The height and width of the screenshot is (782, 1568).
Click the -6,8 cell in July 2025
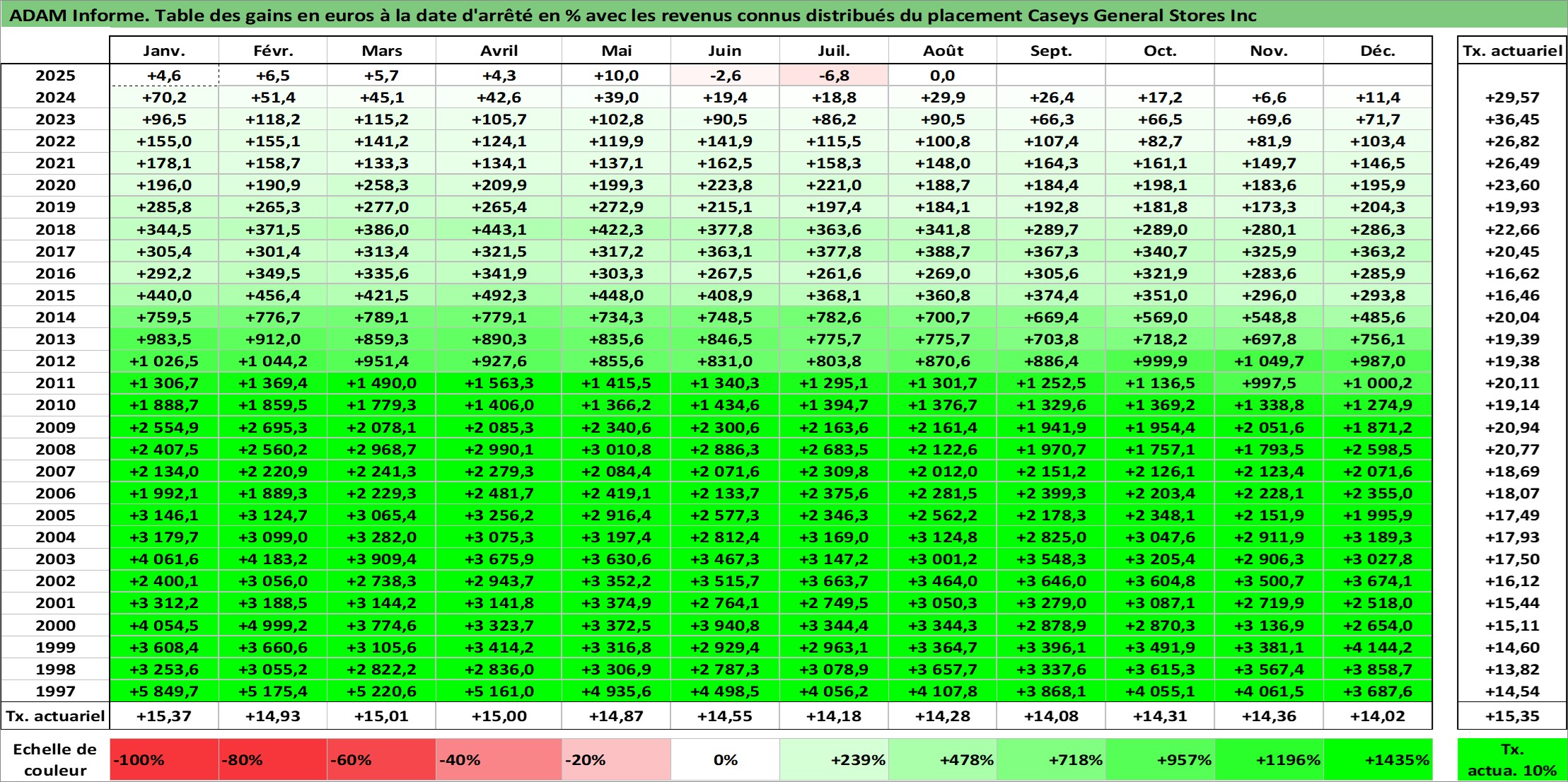(x=834, y=76)
